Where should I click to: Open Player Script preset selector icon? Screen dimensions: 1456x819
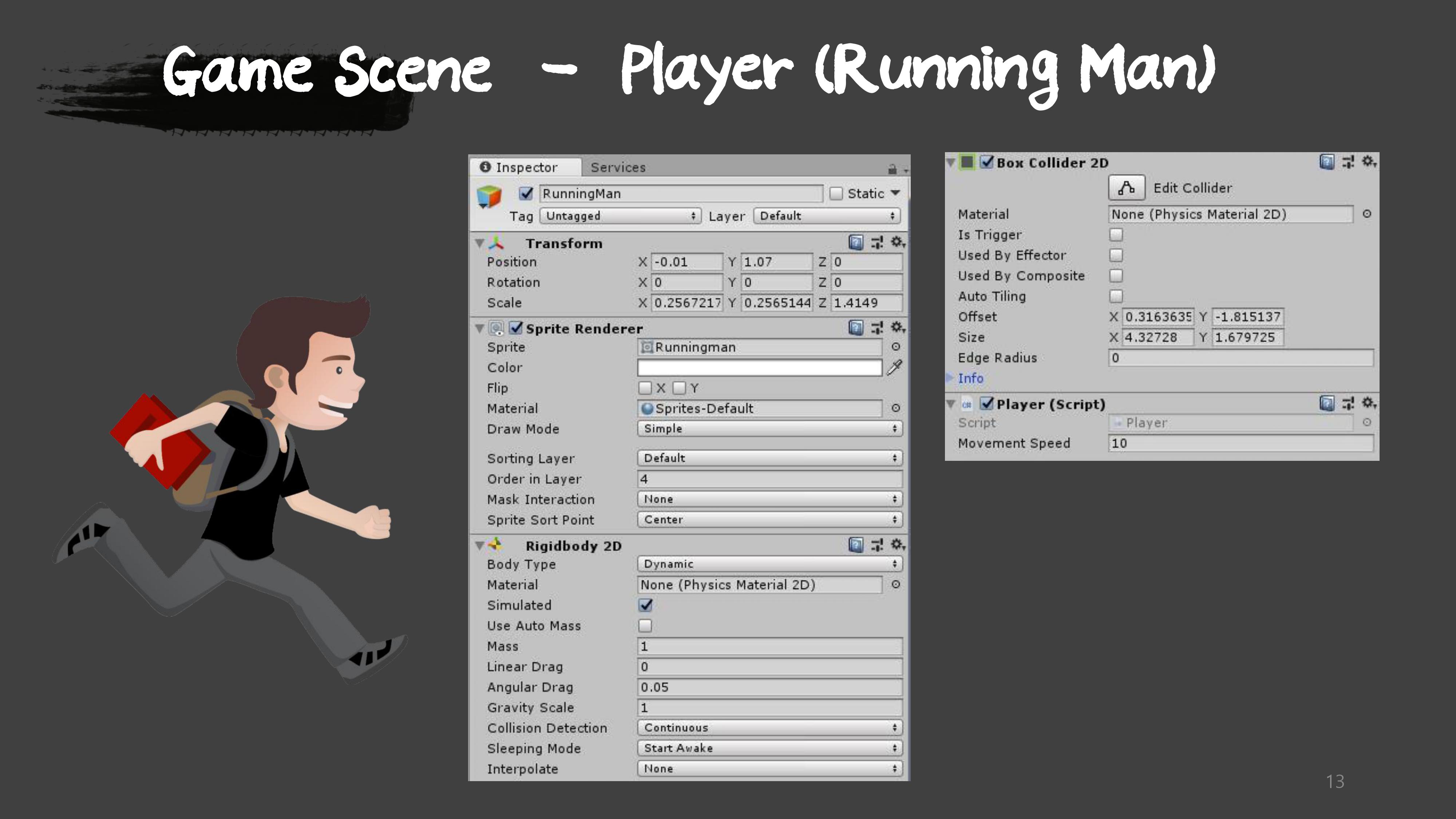pos(1348,404)
